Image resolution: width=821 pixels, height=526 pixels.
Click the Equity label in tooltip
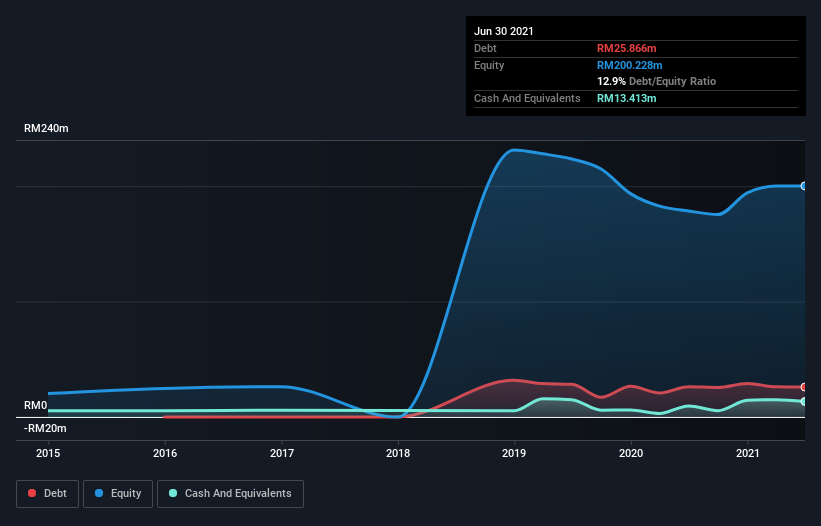tap(489, 65)
